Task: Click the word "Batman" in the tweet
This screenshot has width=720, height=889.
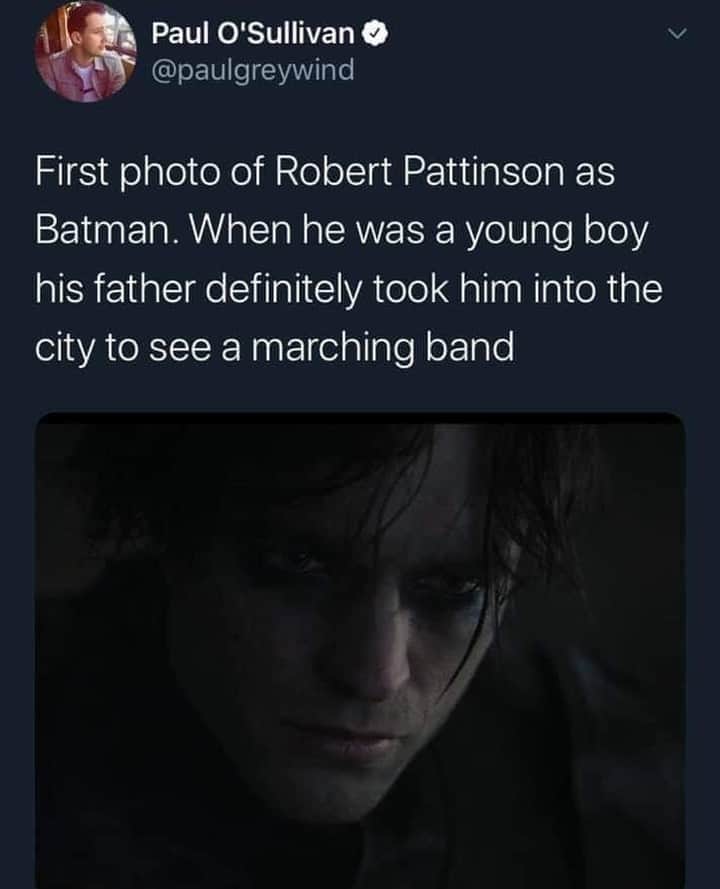Action: click(x=101, y=231)
